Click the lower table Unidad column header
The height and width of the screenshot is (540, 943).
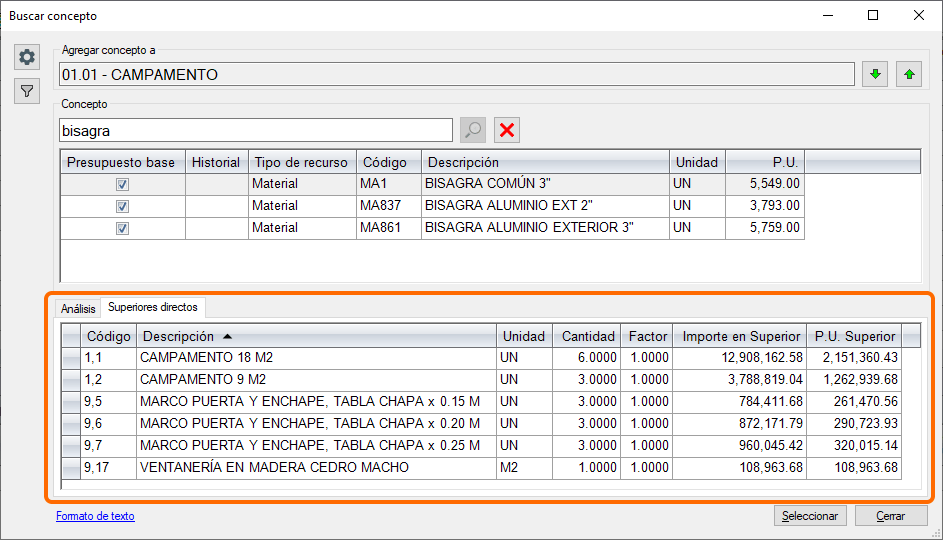pos(524,336)
